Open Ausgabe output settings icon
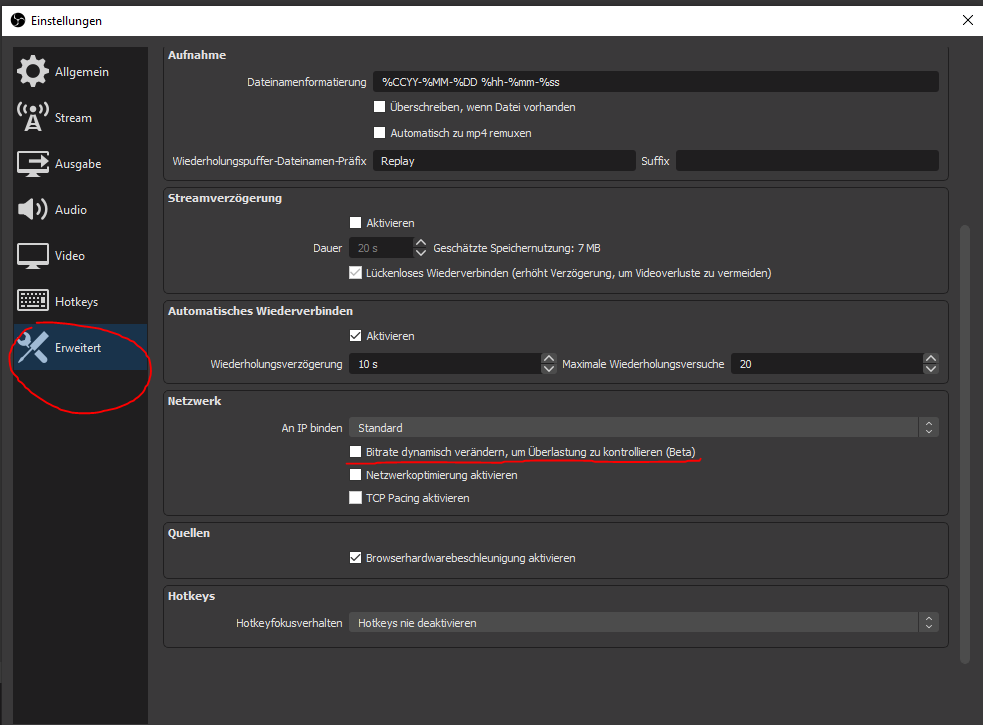983x725 pixels. (33, 164)
